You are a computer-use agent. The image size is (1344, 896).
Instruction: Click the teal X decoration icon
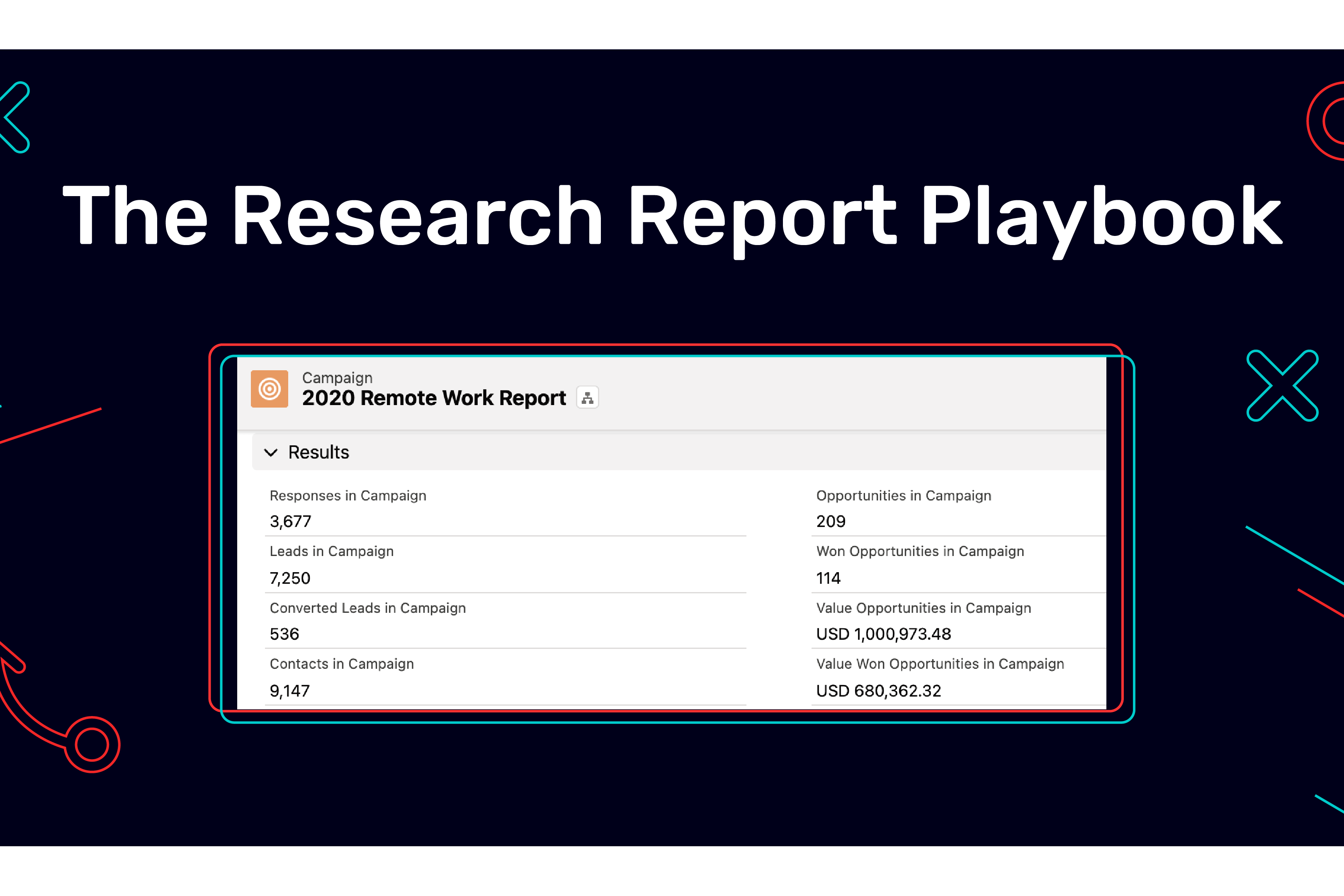(1282, 386)
